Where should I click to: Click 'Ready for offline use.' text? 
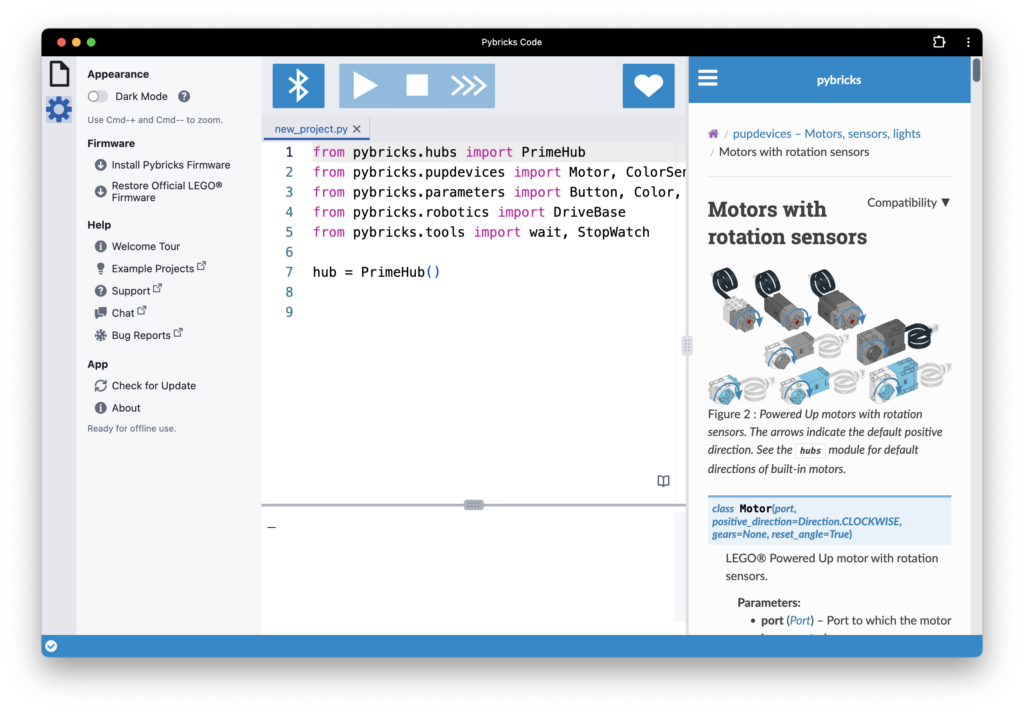(x=132, y=429)
